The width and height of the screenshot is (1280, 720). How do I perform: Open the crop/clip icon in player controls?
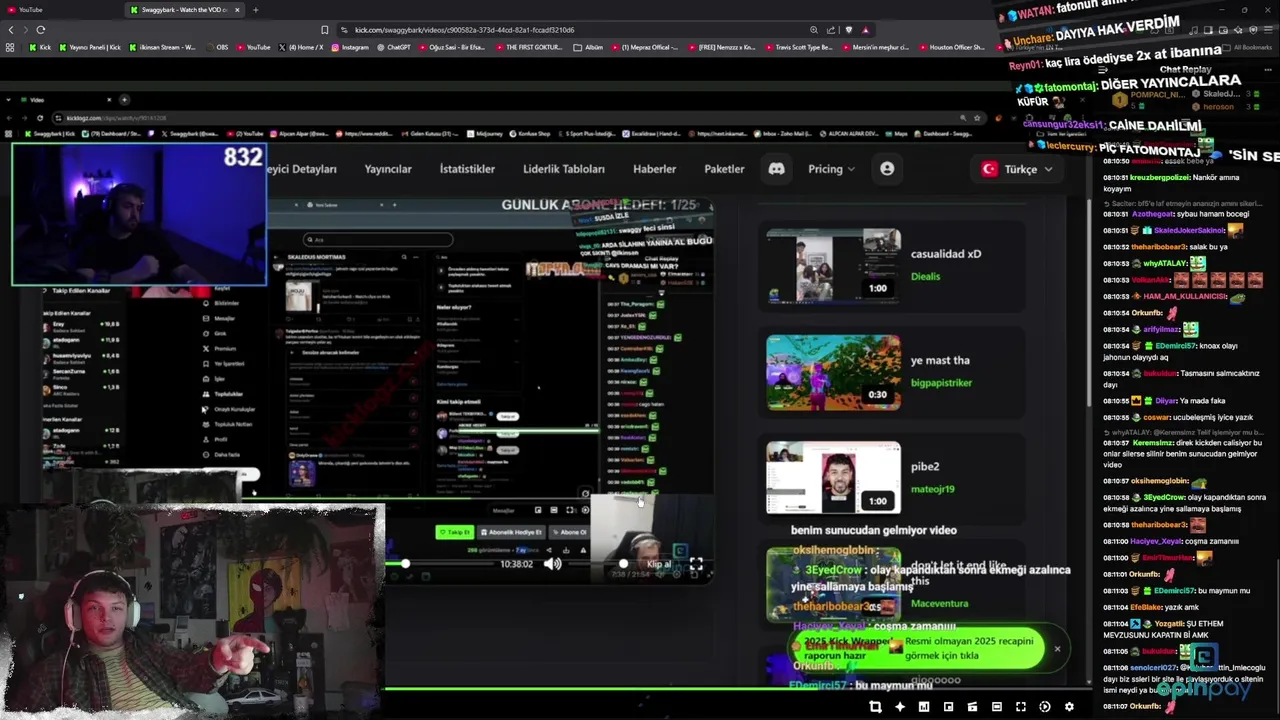(875, 707)
